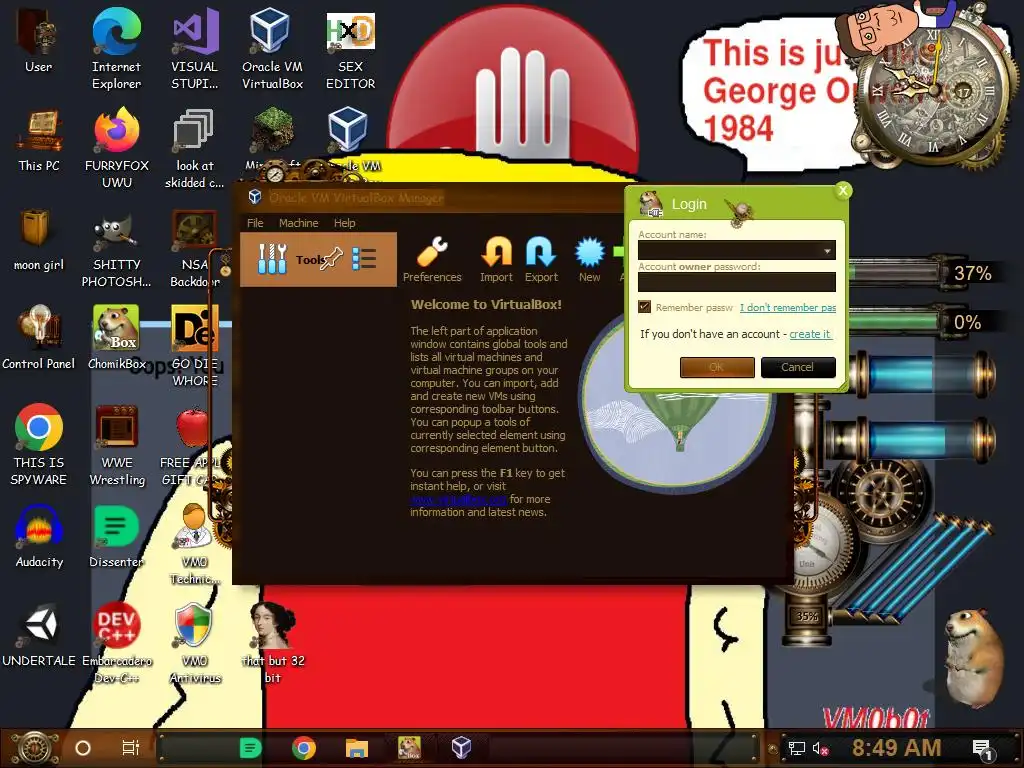Open File Explorer from the taskbar
Screen dimensions: 1024x768
pyautogui.click(x=357, y=748)
